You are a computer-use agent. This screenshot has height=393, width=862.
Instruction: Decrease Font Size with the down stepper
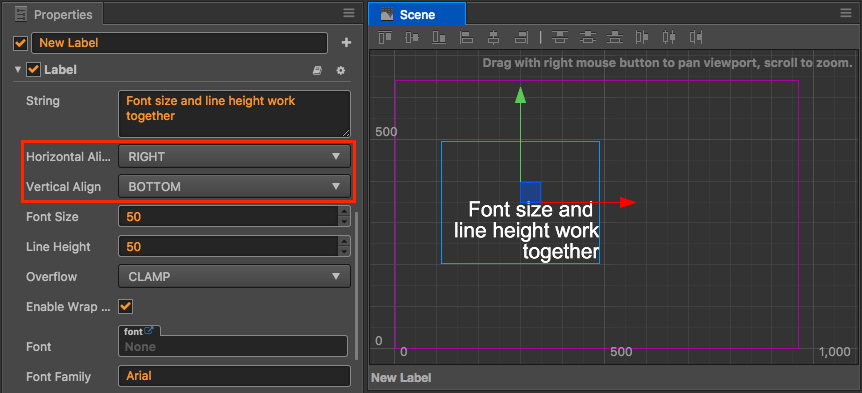[x=344, y=222]
